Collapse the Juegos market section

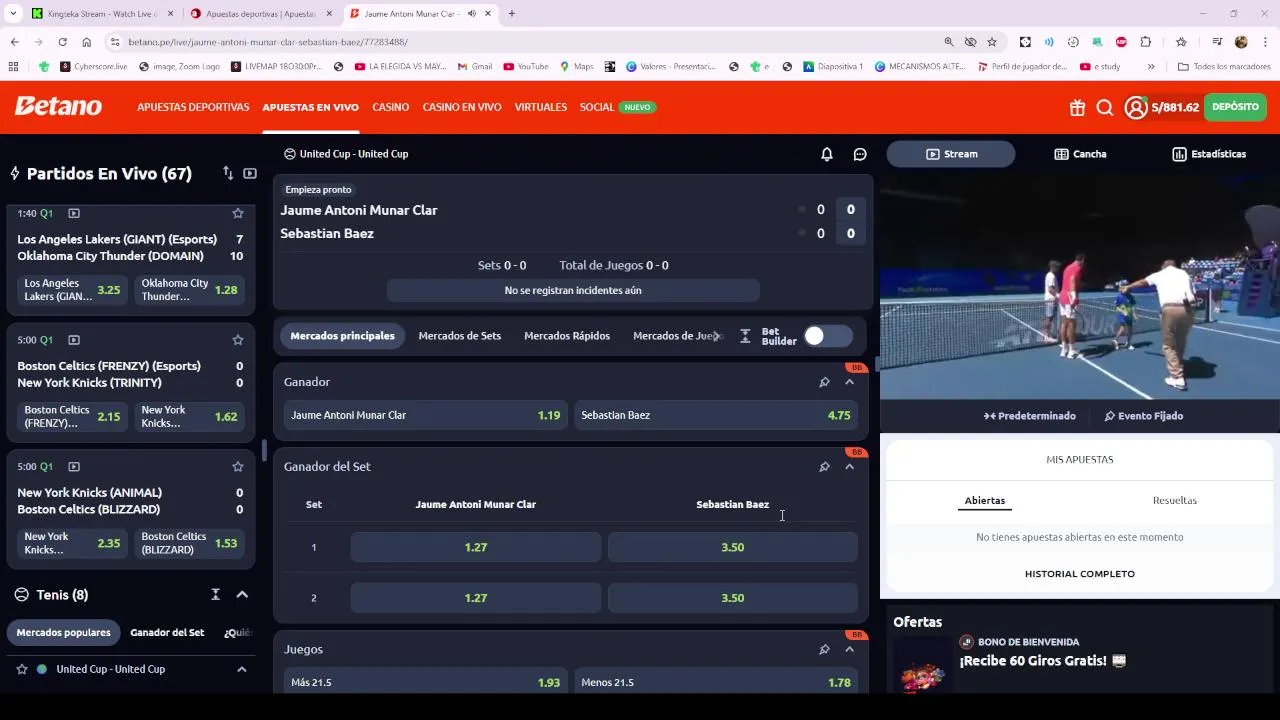pos(850,649)
